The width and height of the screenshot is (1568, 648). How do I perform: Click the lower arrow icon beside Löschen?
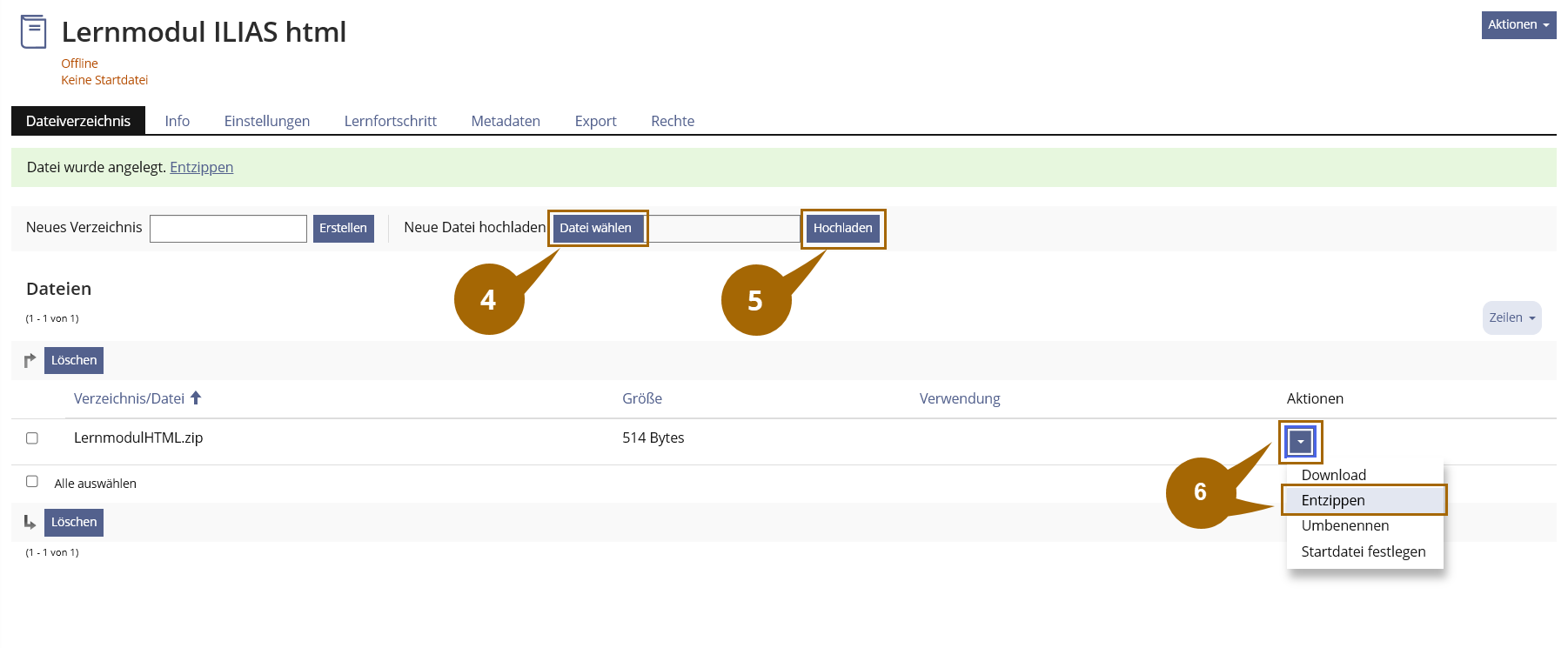(x=30, y=522)
